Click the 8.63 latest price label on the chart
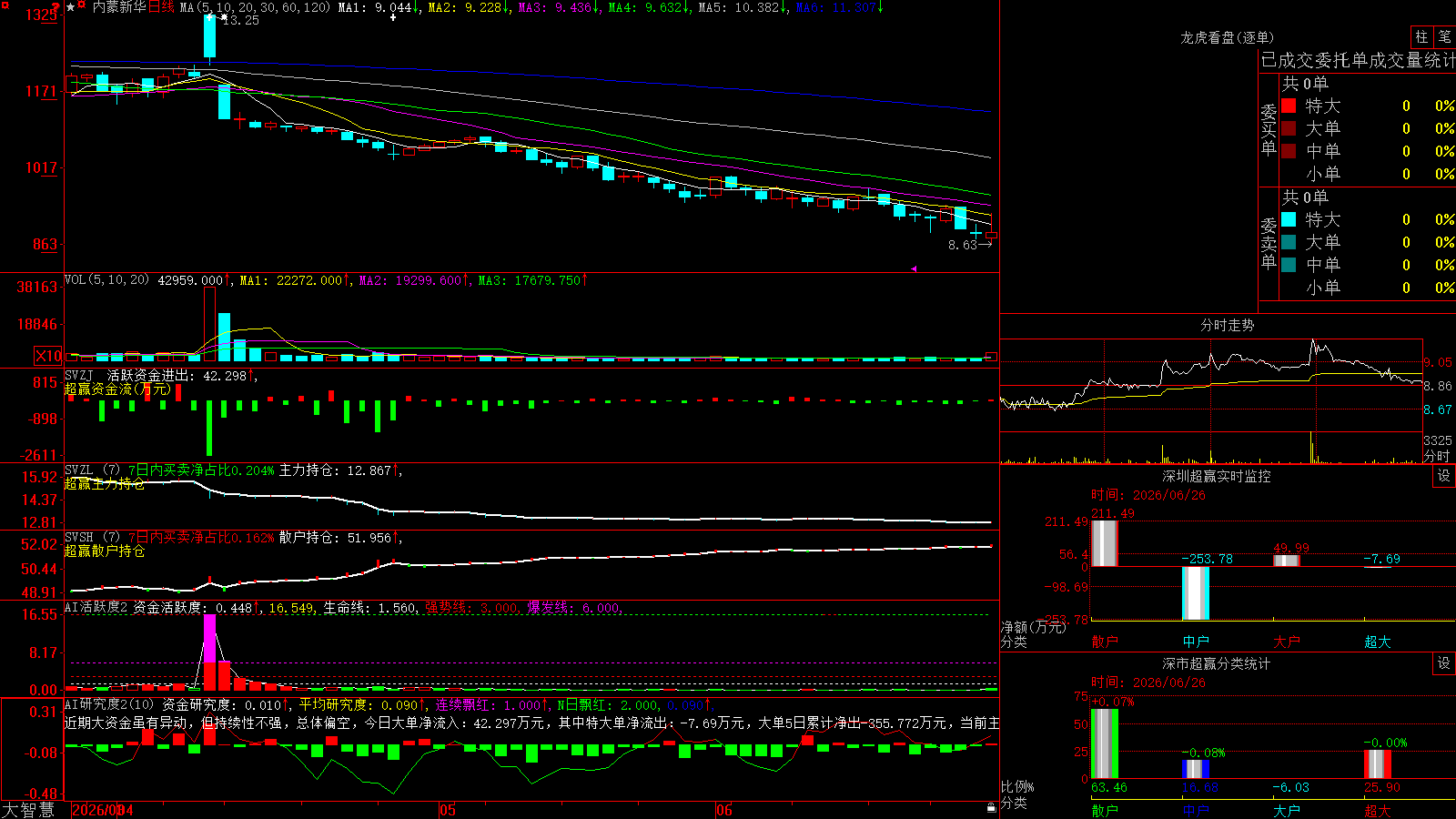Screen dimensions: 1456x819 [x=962, y=245]
